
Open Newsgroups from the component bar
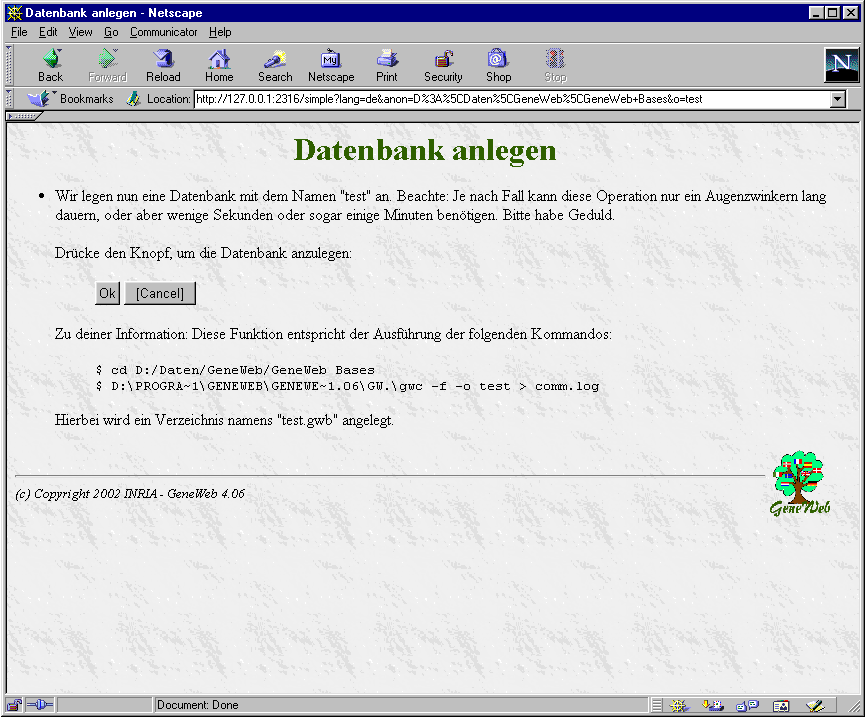pos(747,706)
